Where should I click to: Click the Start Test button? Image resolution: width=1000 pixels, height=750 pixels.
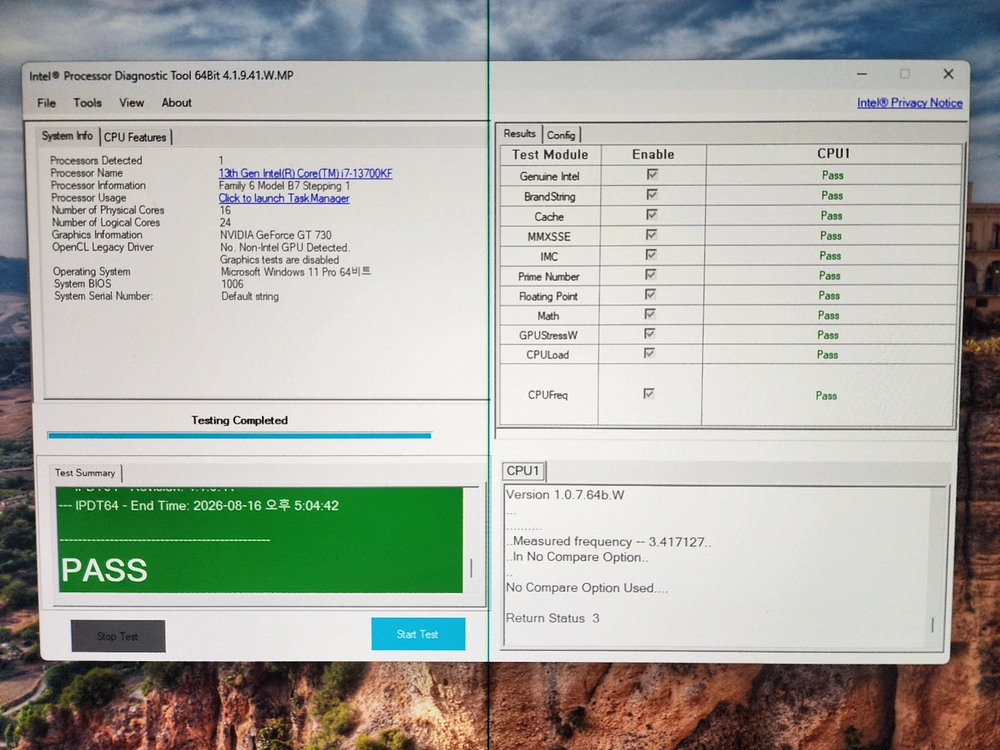coord(418,634)
